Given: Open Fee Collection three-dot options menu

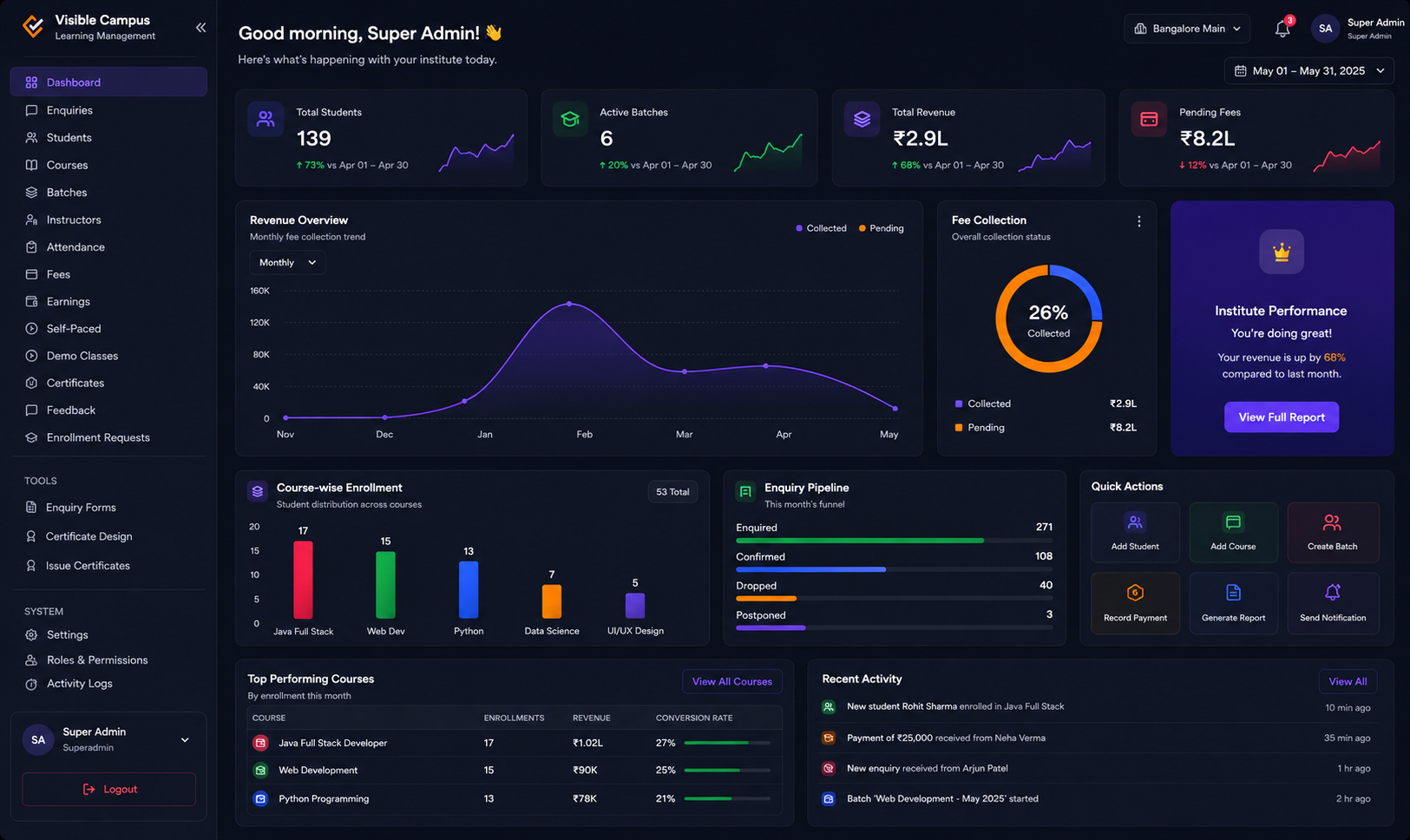Looking at the screenshot, I should [x=1138, y=221].
